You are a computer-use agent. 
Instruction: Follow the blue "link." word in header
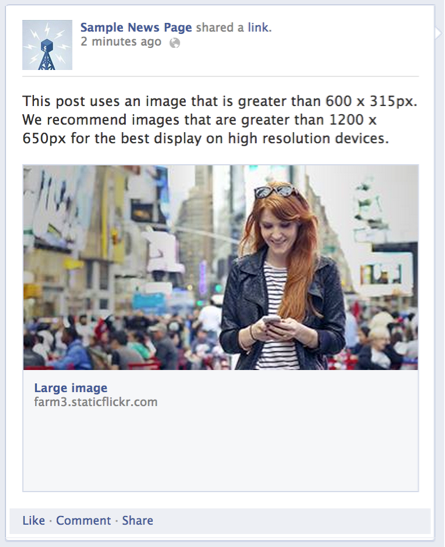pos(259,27)
